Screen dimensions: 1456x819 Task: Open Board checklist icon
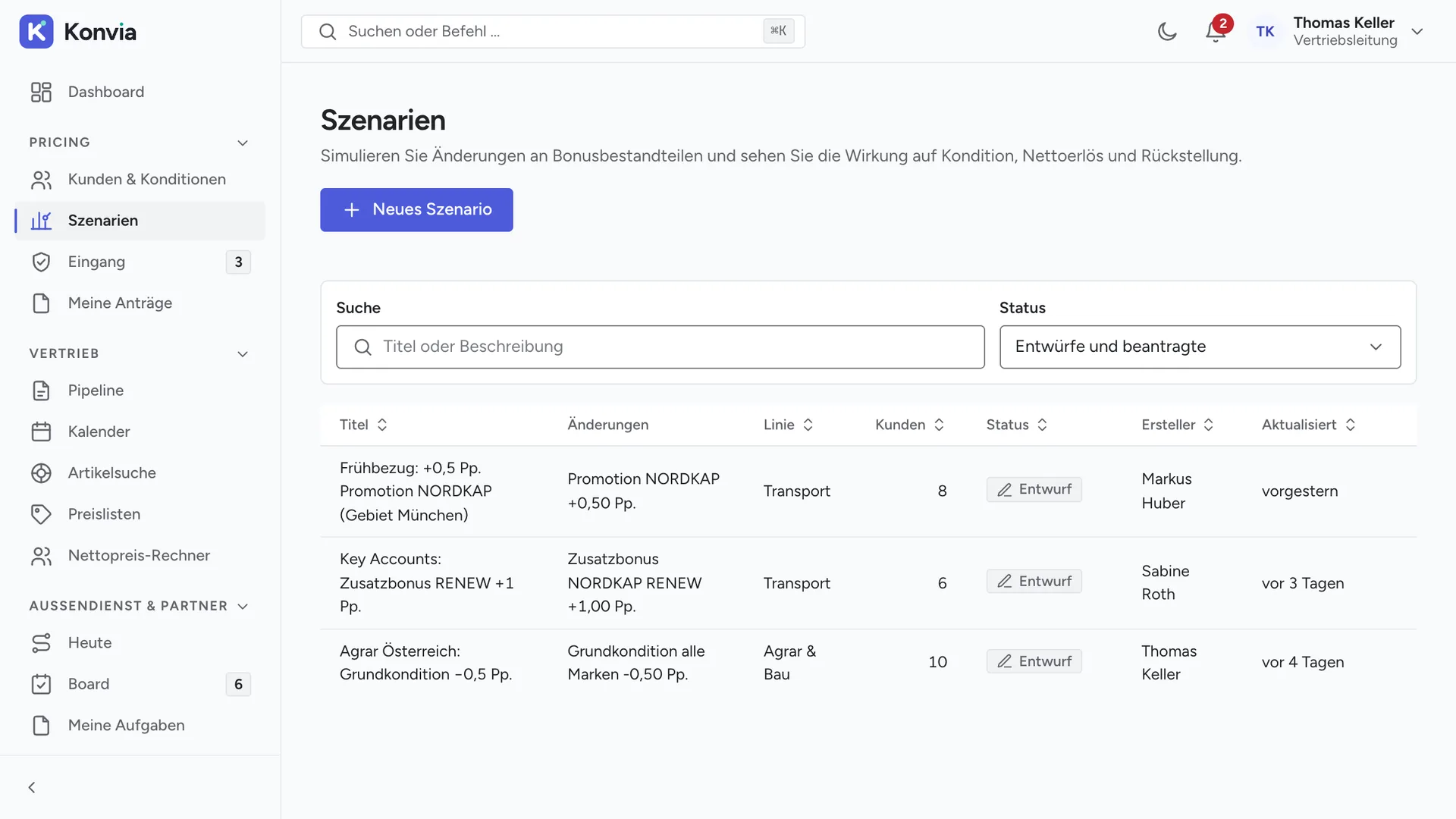click(x=41, y=684)
